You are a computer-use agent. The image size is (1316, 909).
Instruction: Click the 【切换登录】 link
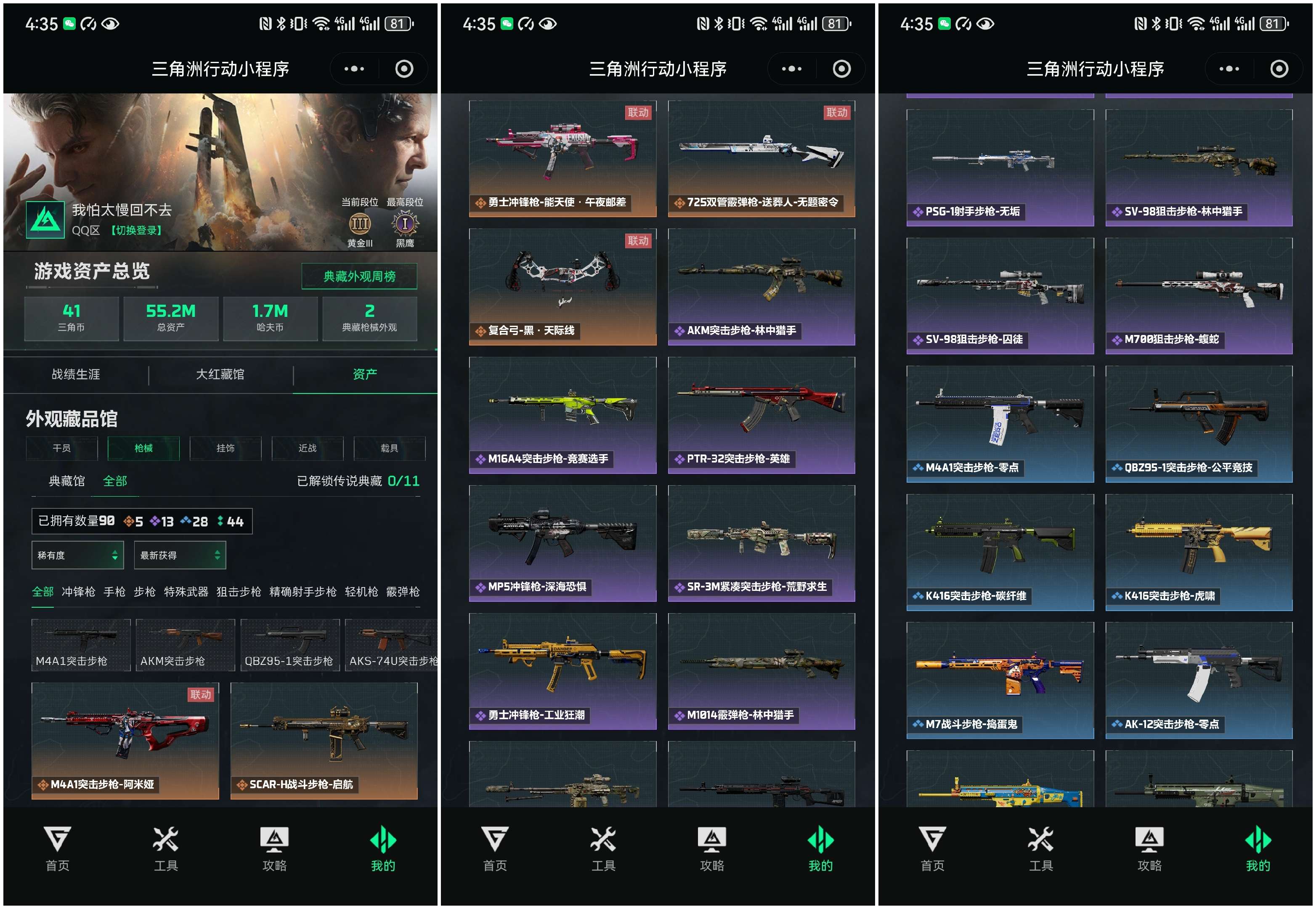135,230
